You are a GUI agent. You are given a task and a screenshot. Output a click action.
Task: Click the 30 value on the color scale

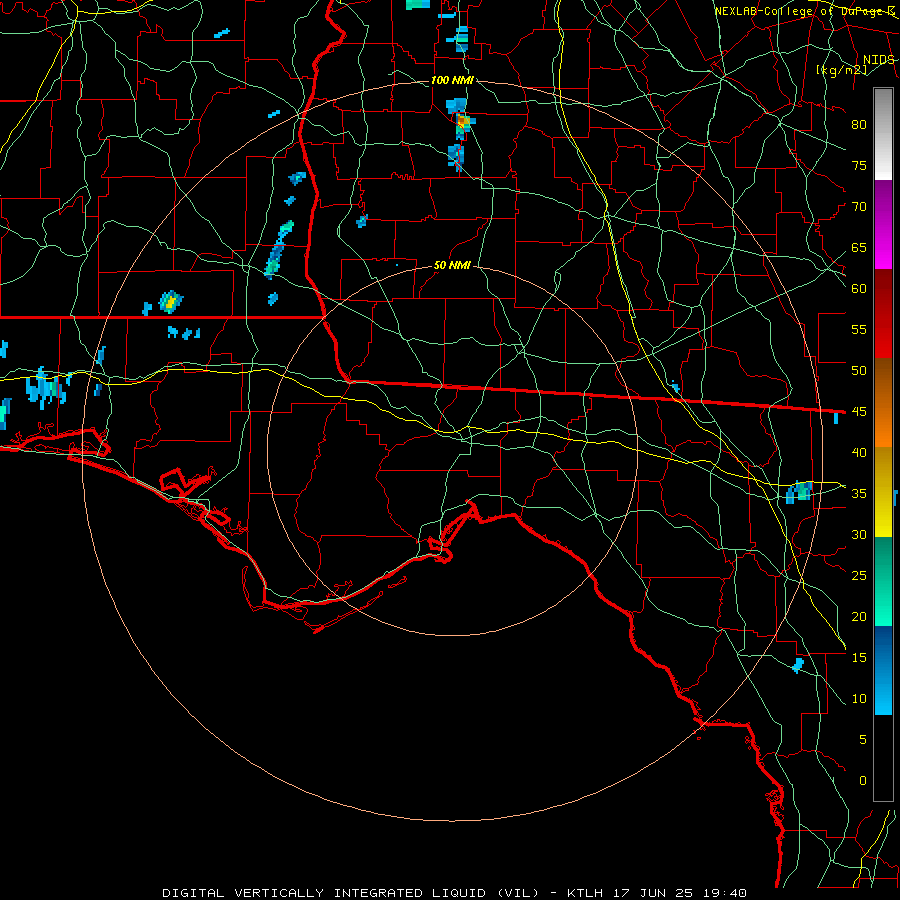point(859,535)
